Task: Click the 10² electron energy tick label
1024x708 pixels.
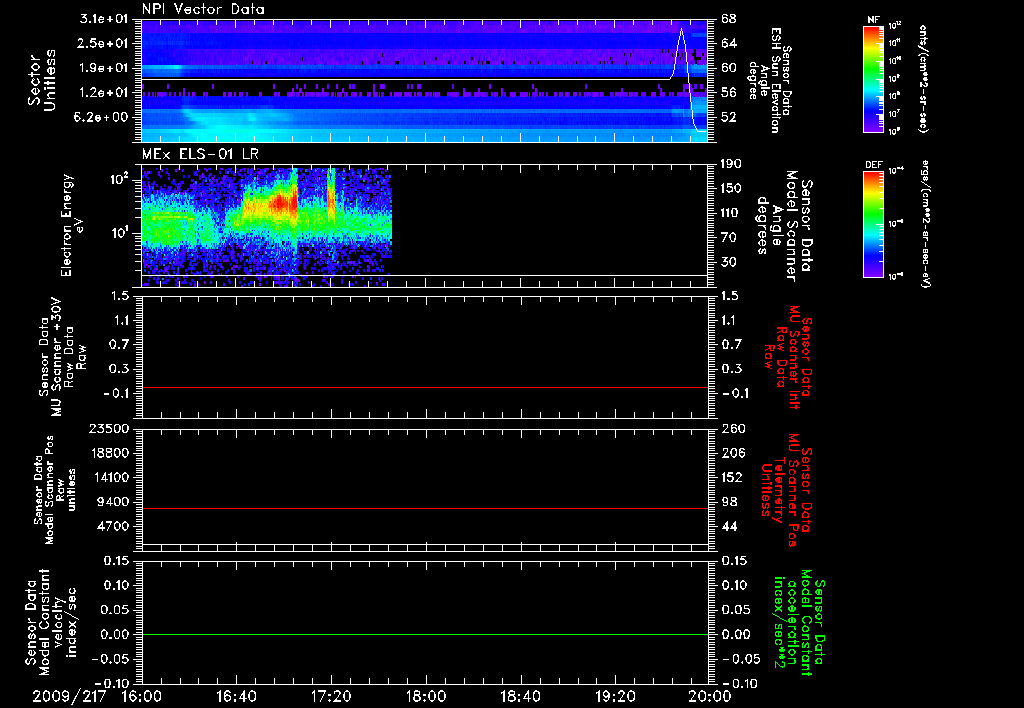Action: point(119,178)
